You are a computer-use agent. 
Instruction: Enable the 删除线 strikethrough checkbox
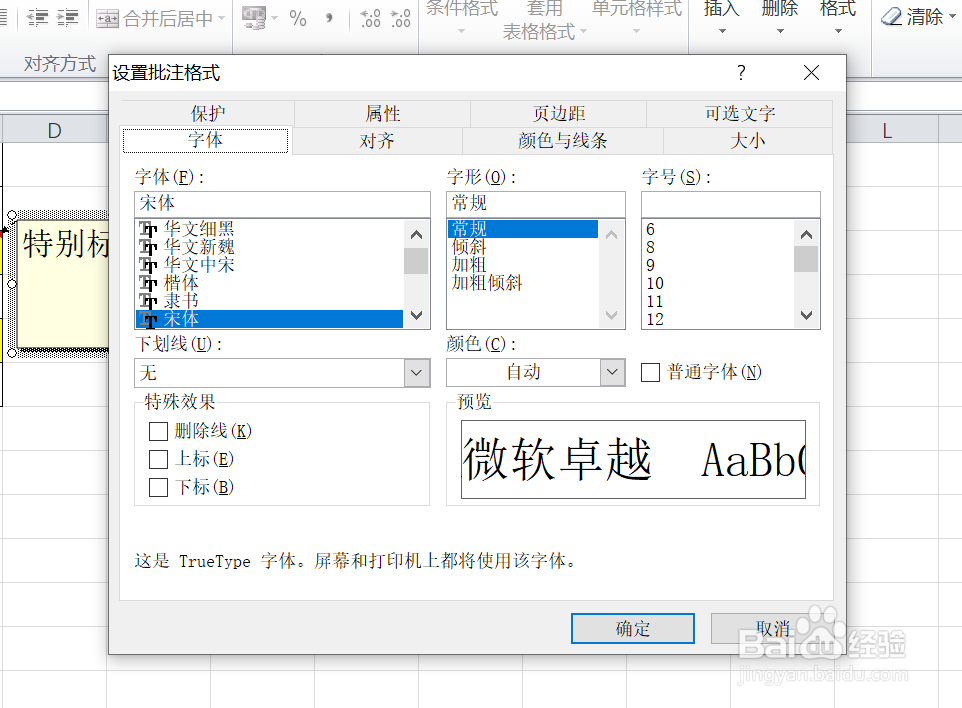click(x=158, y=431)
